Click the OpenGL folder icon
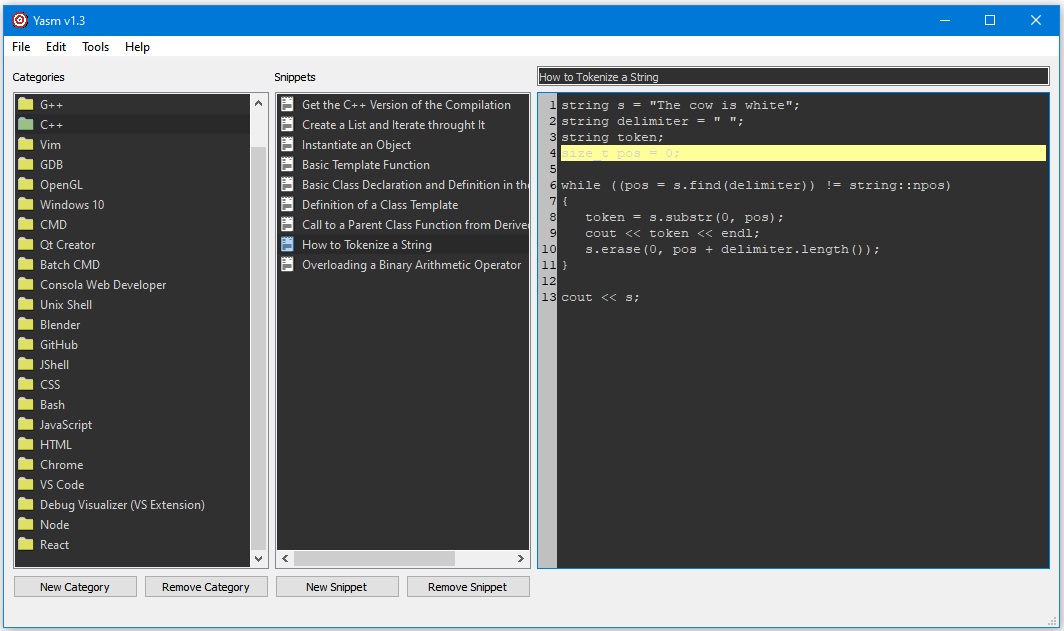Screen dimensions: 1064x631 click(x=26, y=185)
